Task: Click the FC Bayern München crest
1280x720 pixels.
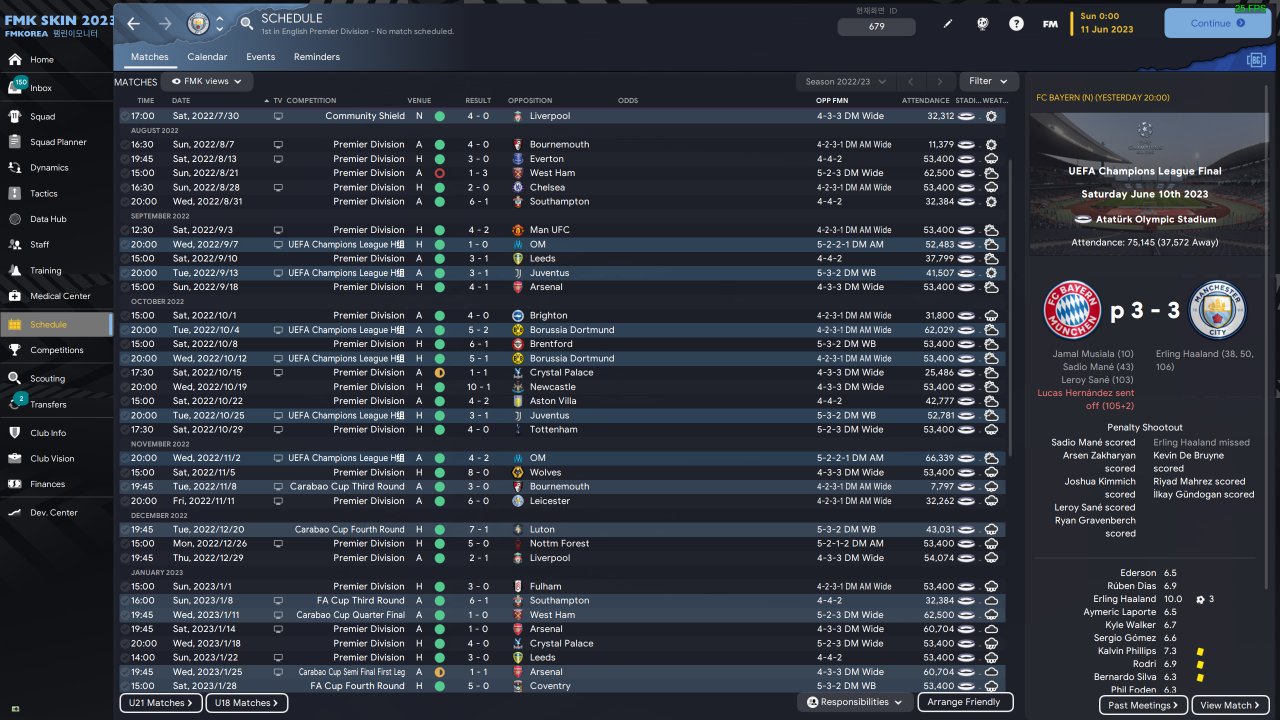Action: click(x=1073, y=311)
